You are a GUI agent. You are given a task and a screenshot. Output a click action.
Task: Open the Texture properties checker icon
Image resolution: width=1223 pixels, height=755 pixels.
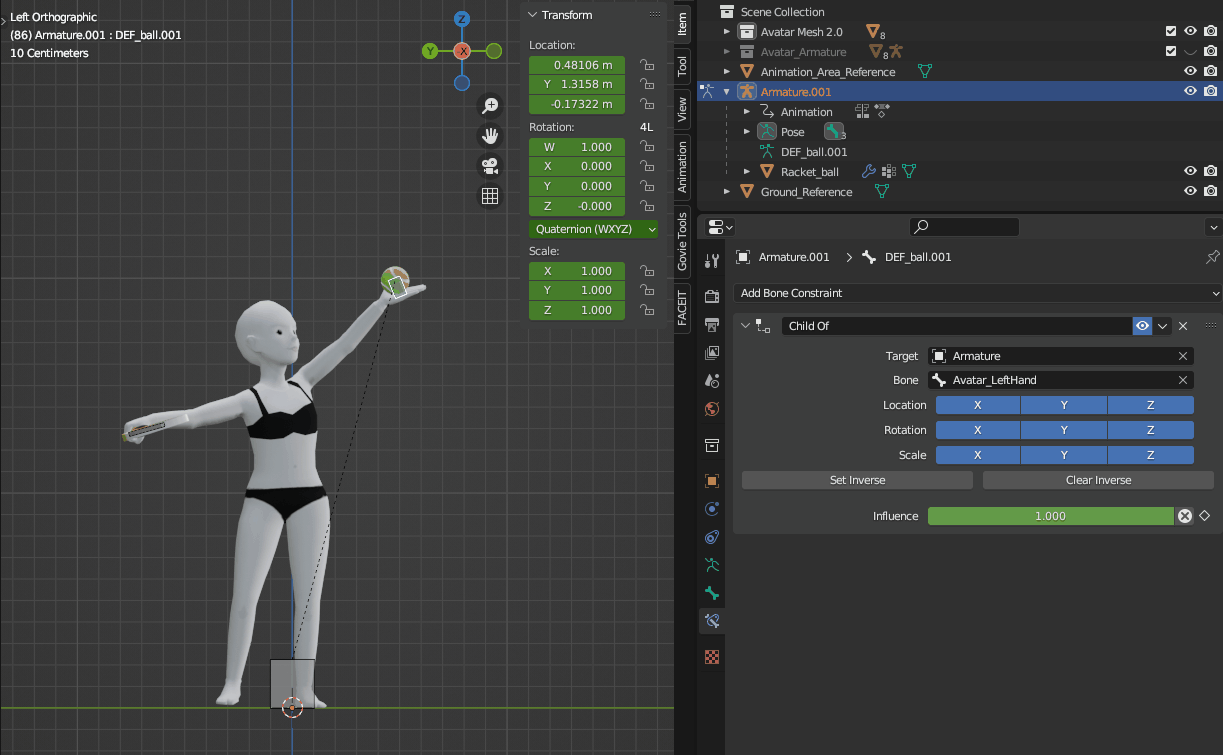[712, 657]
